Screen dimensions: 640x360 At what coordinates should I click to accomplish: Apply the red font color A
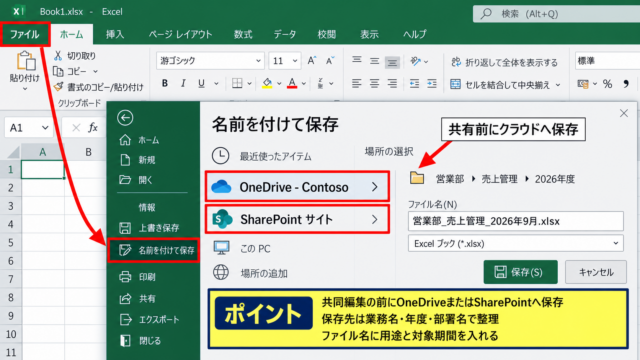292,84
